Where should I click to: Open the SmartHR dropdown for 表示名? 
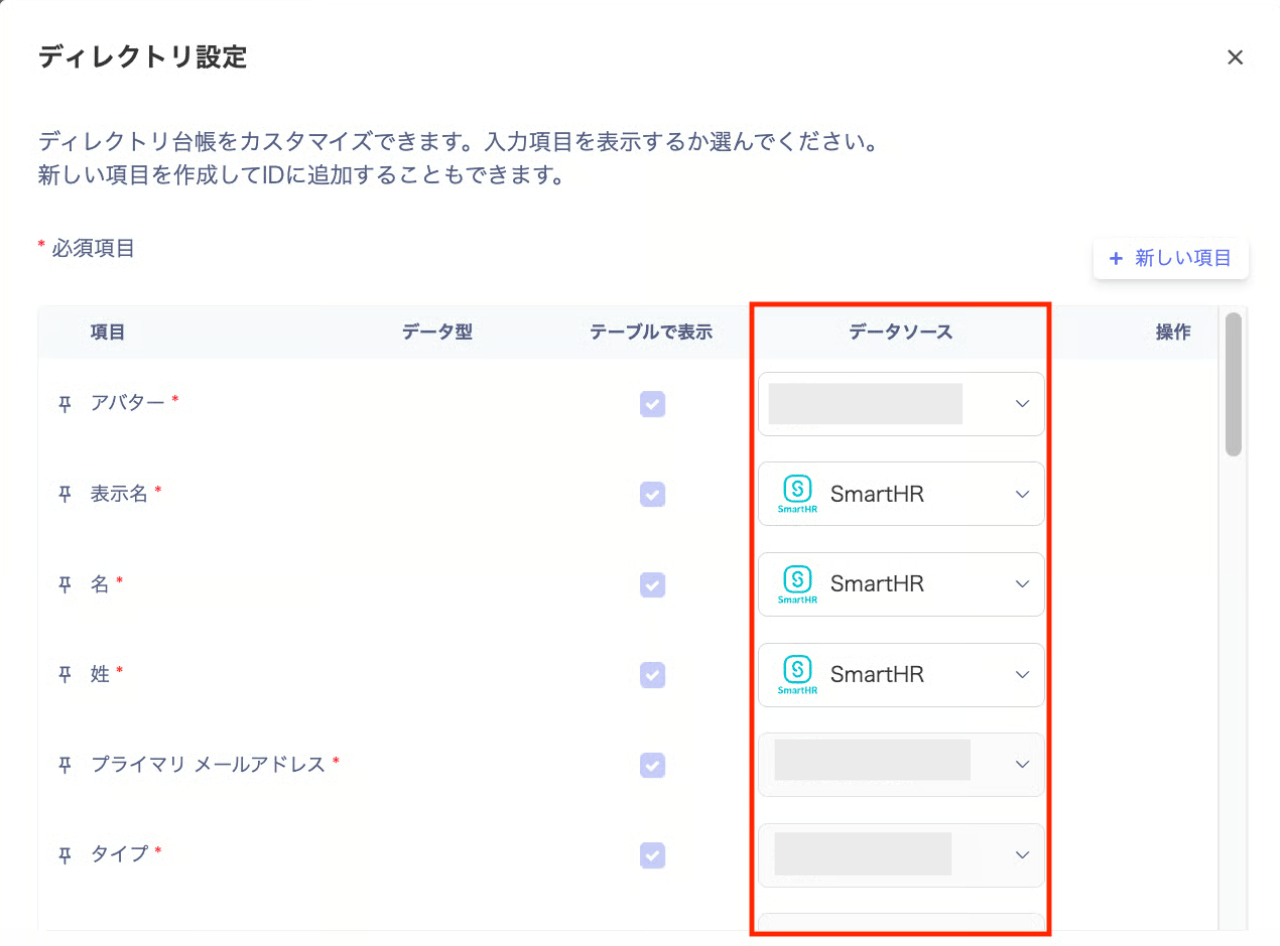coord(901,494)
